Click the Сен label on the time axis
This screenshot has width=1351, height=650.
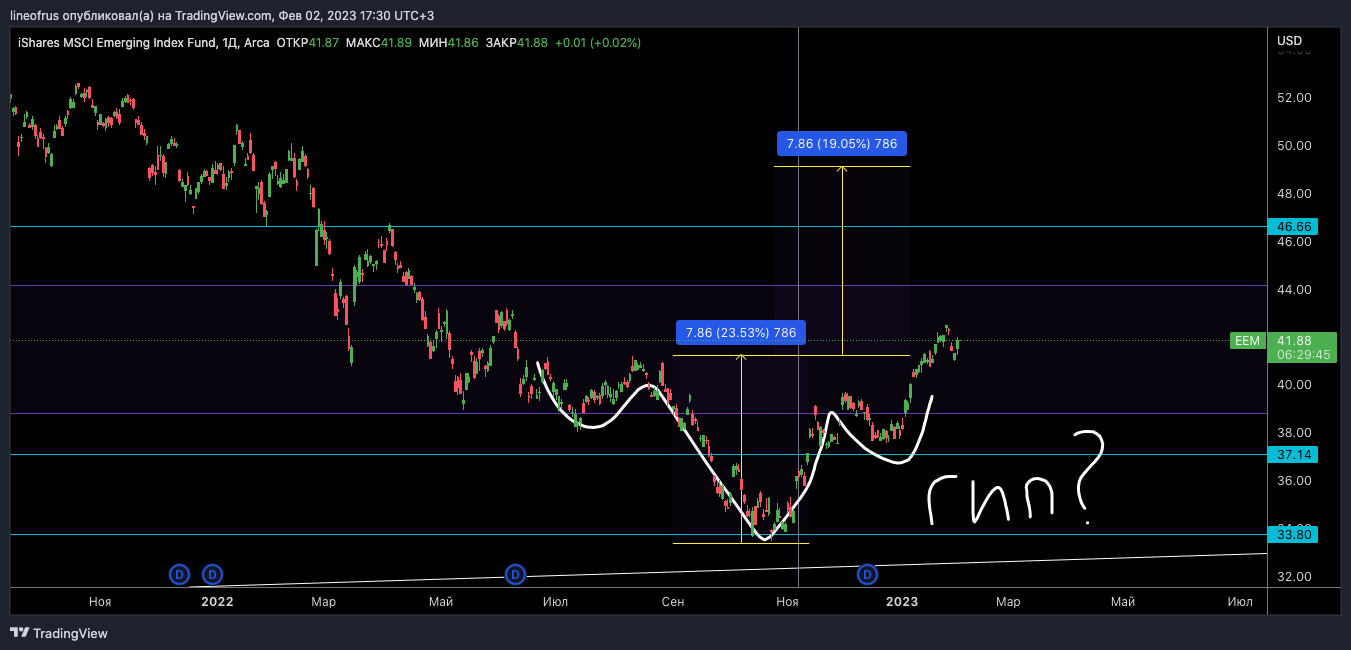[673, 602]
